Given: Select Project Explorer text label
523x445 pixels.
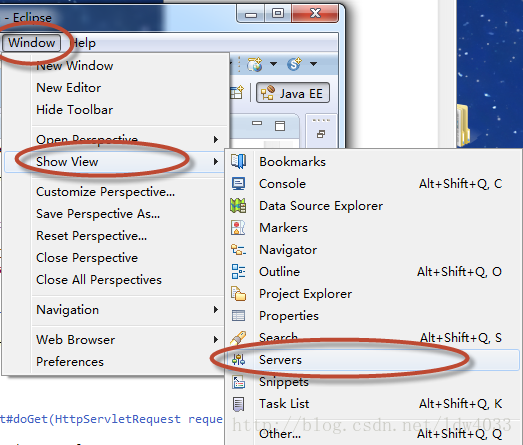Looking at the screenshot, I should (306, 294).
